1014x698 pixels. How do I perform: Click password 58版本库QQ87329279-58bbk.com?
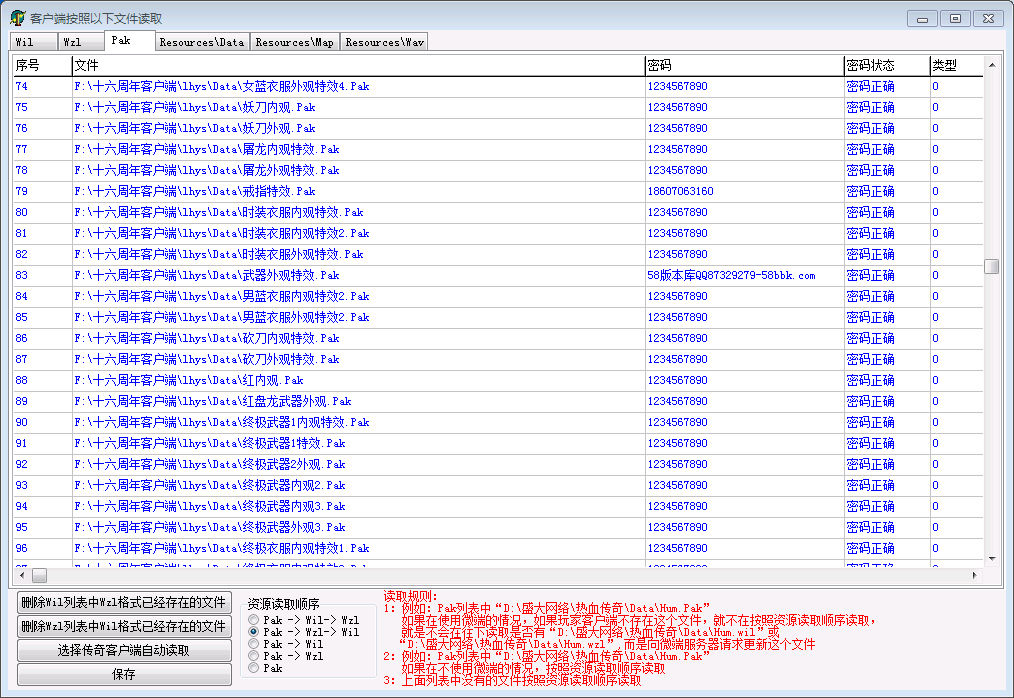point(731,276)
